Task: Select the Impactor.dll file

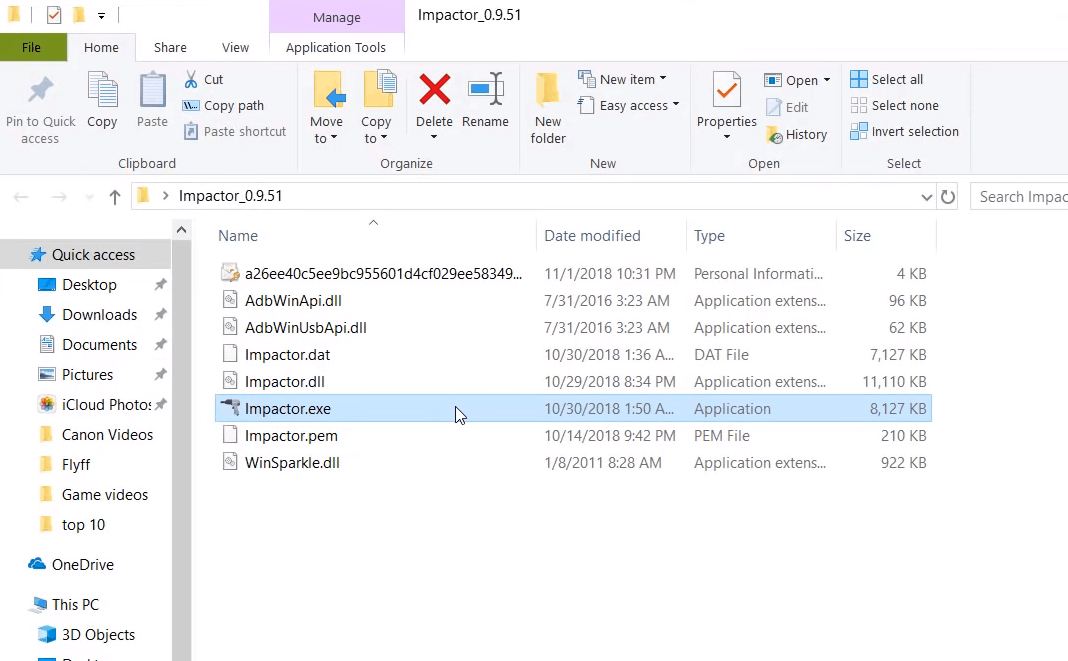Action: pos(285,381)
